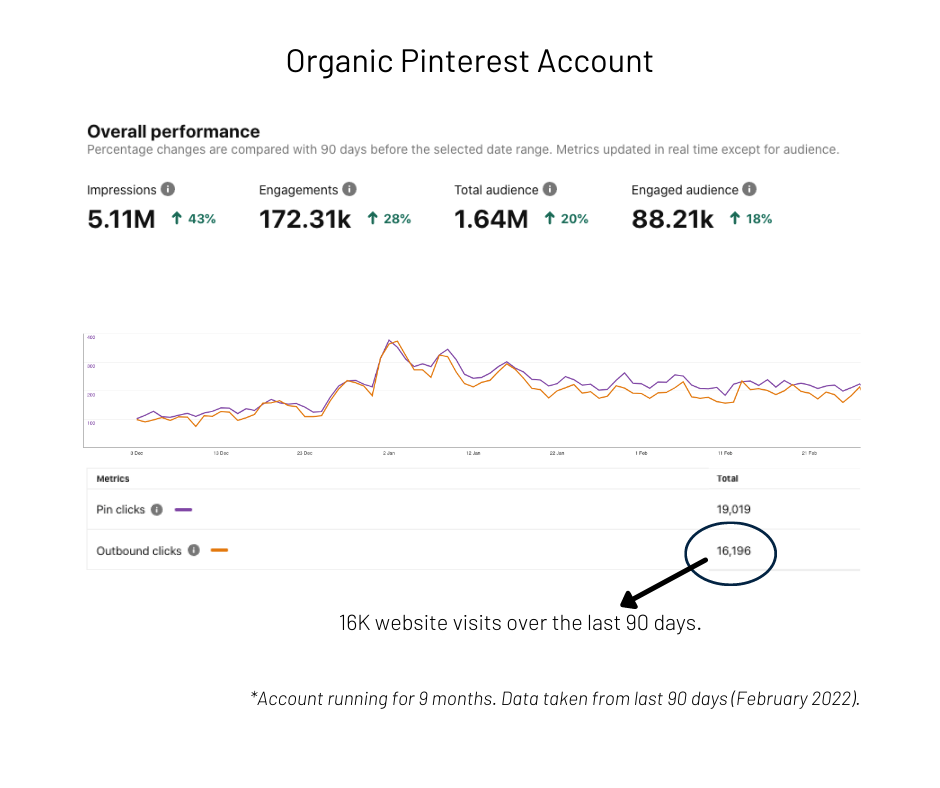This screenshot has height=788, width=940.
Task: Click the orange Outbound clicks legend swatch
Action: tap(219, 551)
